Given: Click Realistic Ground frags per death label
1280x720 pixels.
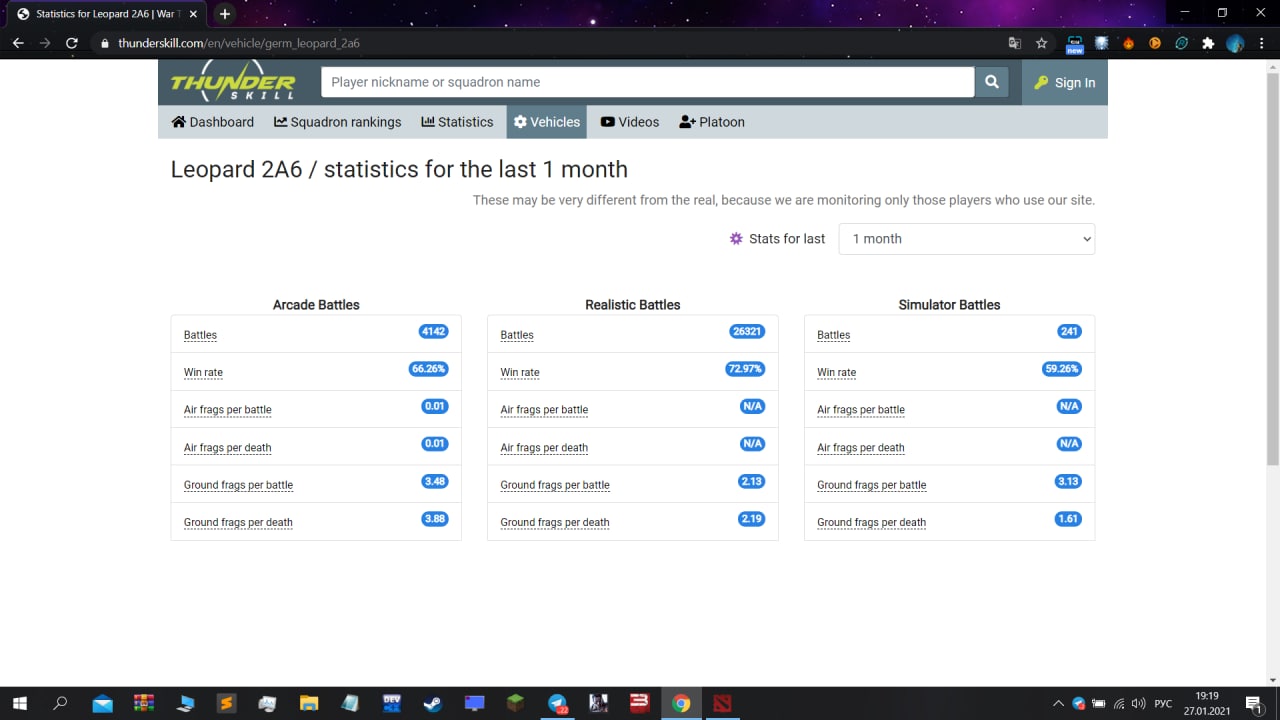Looking at the screenshot, I should (x=555, y=522).
